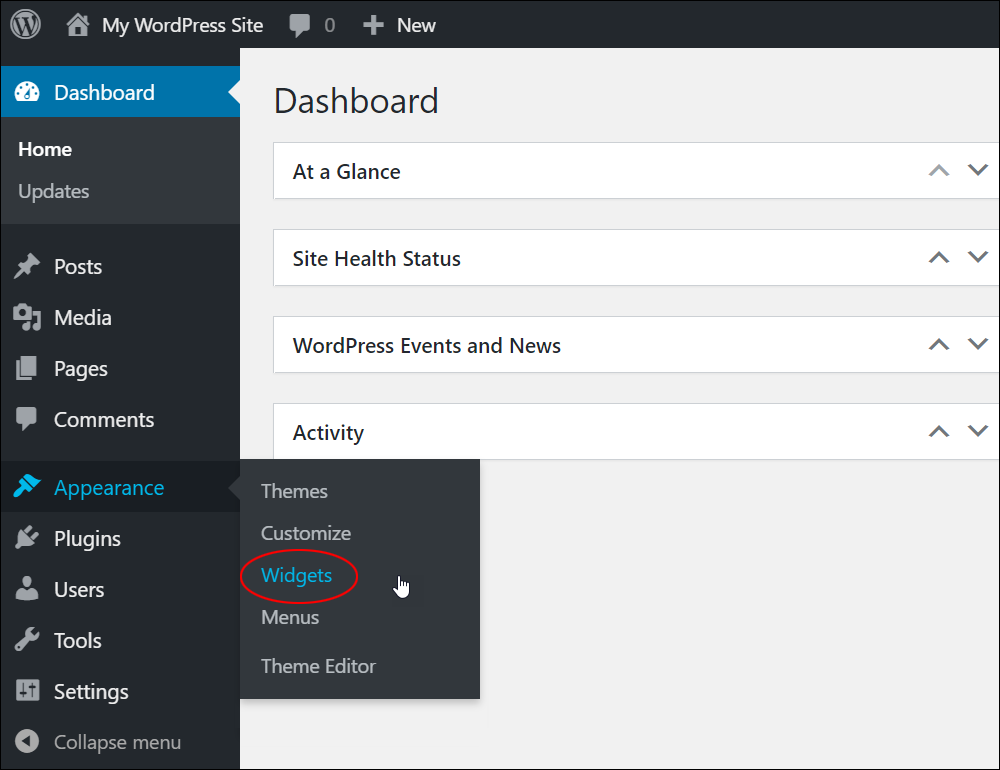Open My WordPress Site link
Image resolution: width=1000 pixels, height=770 pixels.
(x=182, y=26)
